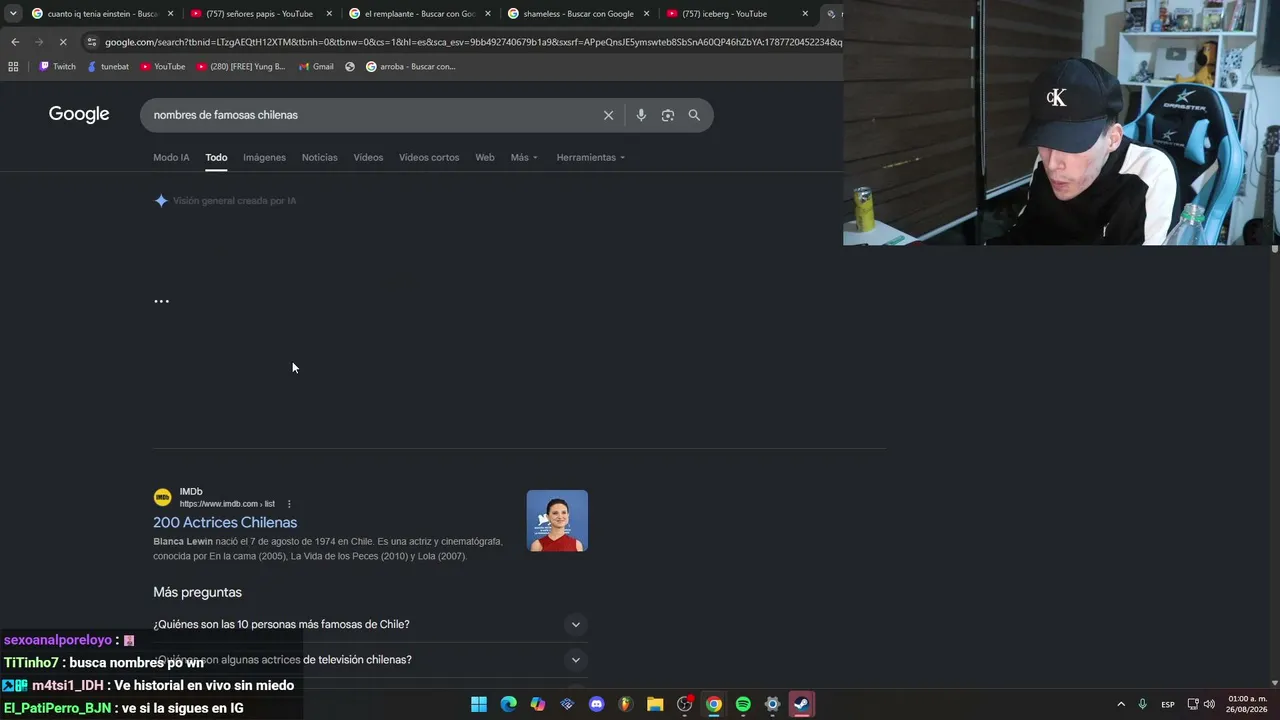This screenshot has width=1280, height=720.
Task: Open Discord from the taskbar
Action: (x=597, y=704)
